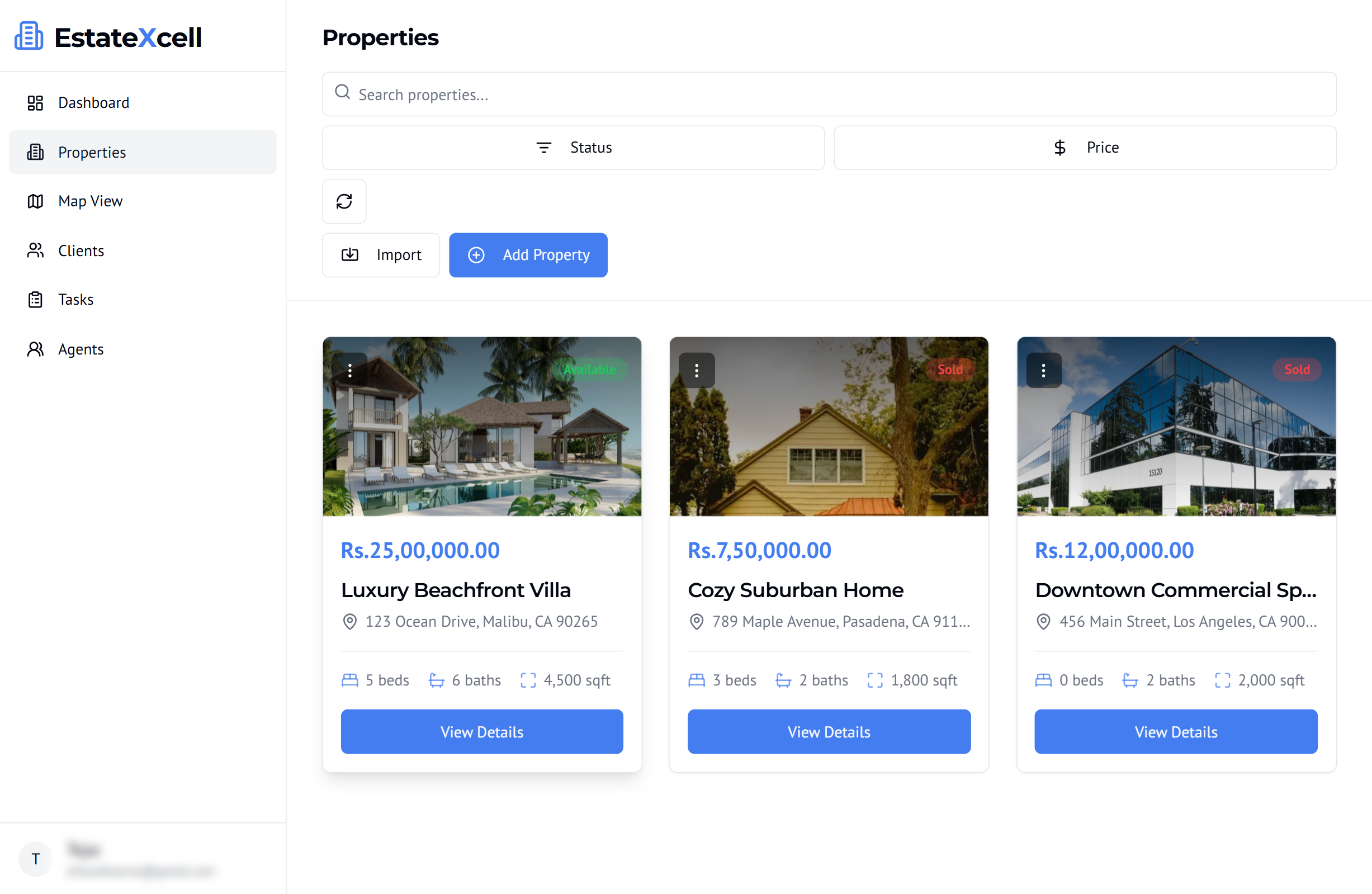
Task: Click the Import properties icon
Action: [350, 255]
